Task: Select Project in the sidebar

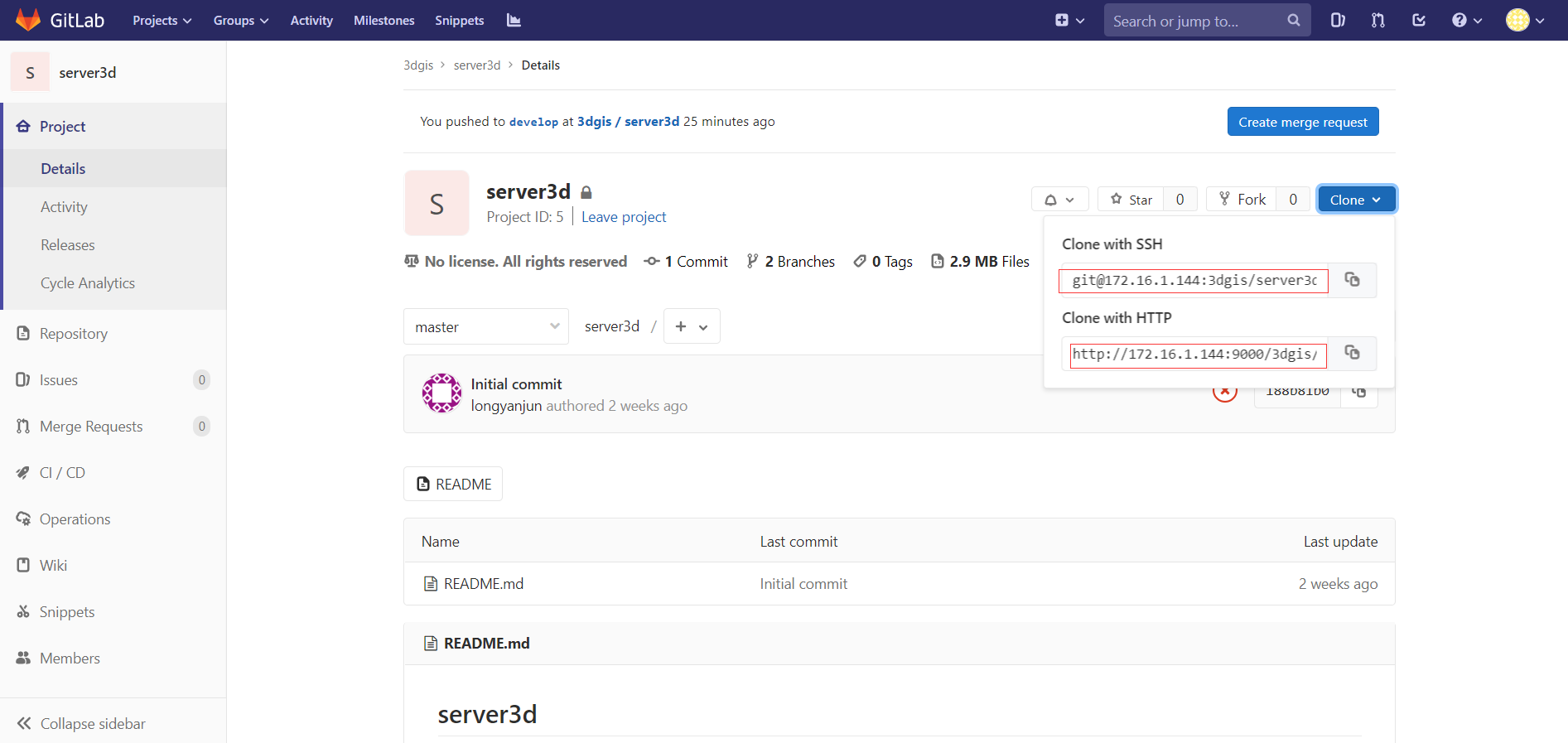Action: coord(115,126)
